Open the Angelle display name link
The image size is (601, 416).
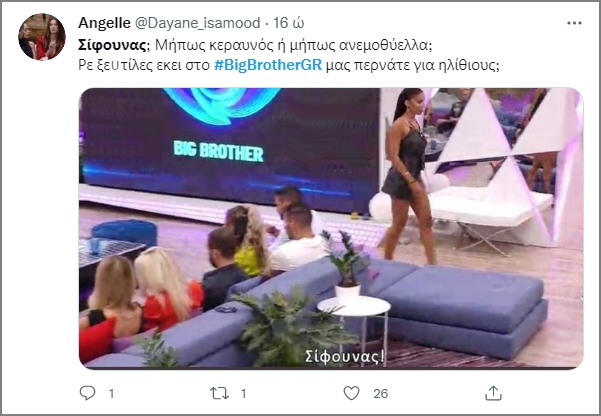pyautogui.click(x=104, y=23)
